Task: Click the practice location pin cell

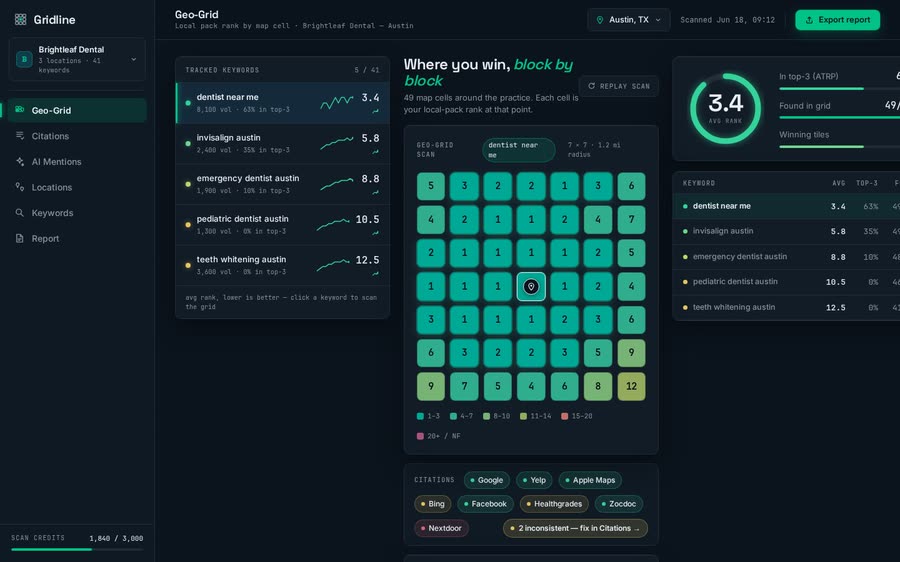Action: tap(531, 286)
